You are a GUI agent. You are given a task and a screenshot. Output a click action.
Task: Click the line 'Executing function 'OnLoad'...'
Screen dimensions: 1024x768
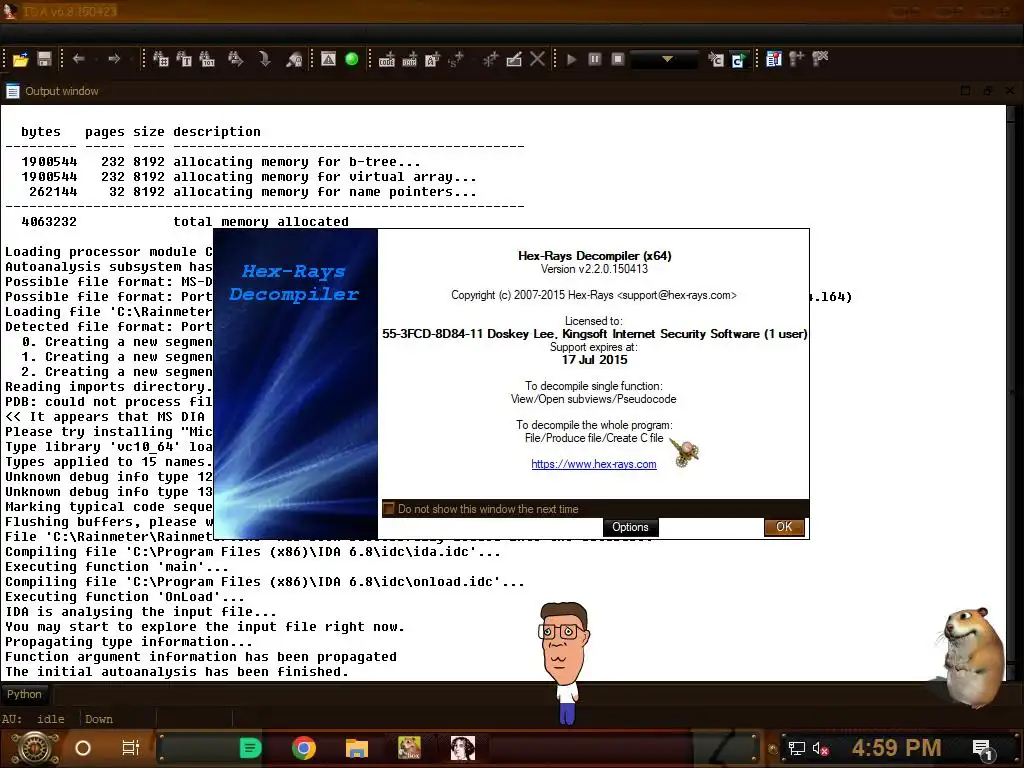[125, 597]
